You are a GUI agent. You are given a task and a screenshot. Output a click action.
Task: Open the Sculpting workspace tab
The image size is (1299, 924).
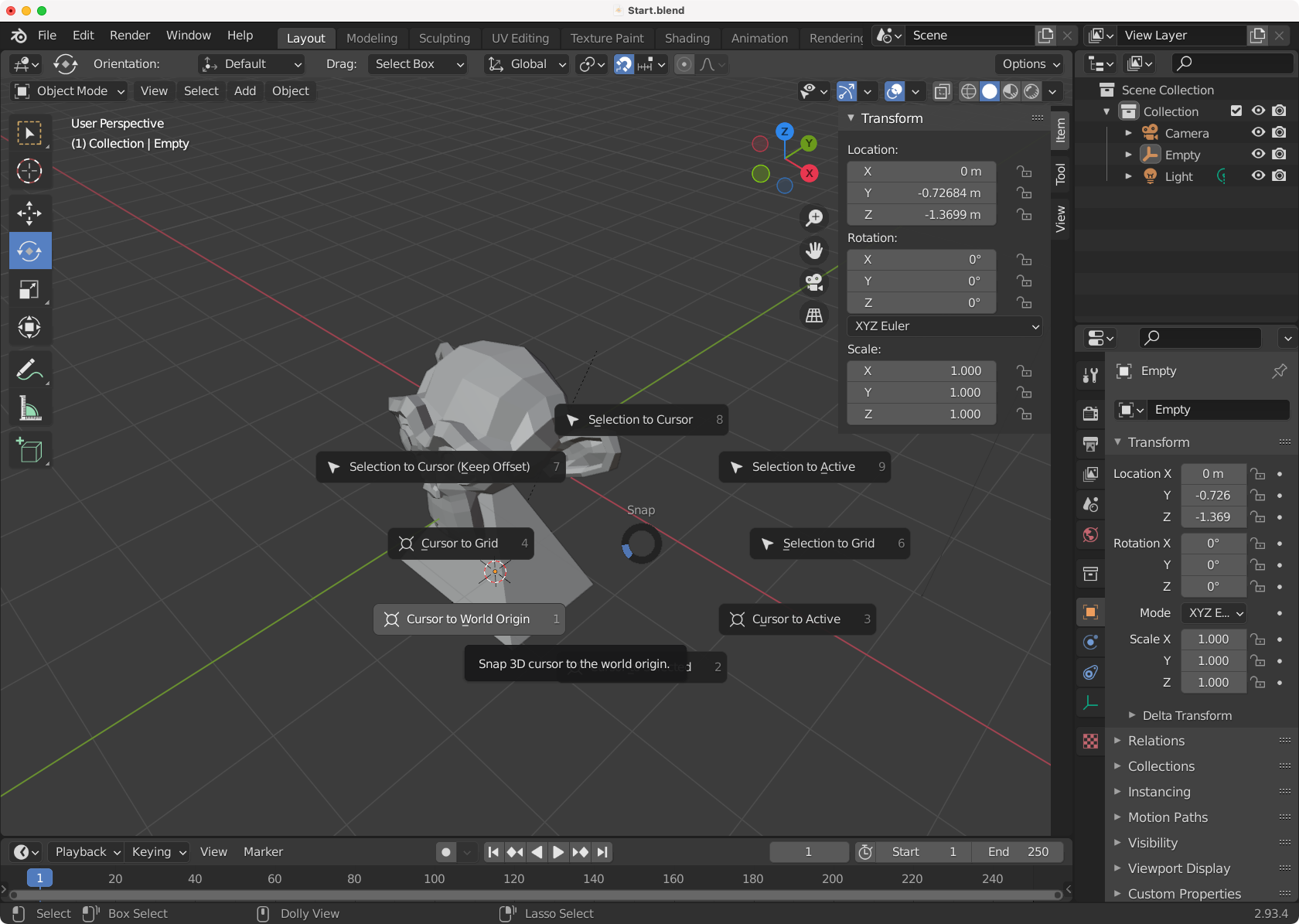[x=444, y=38]
